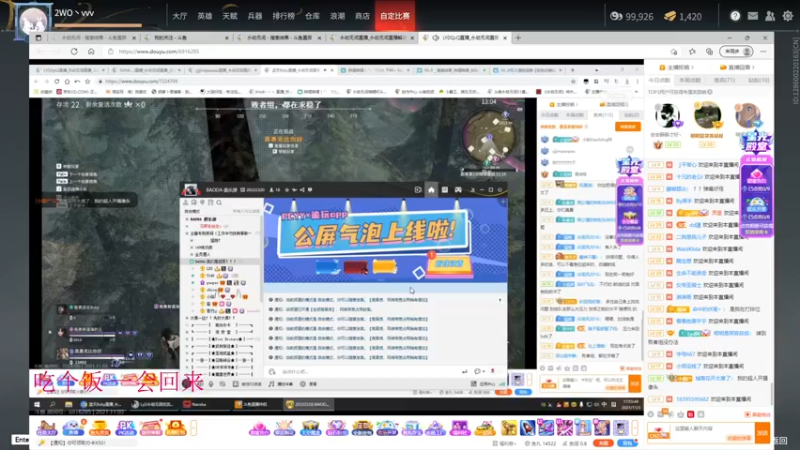Click the music note 播放伴奏 button

pyautogui.click(x=281, y=384)
